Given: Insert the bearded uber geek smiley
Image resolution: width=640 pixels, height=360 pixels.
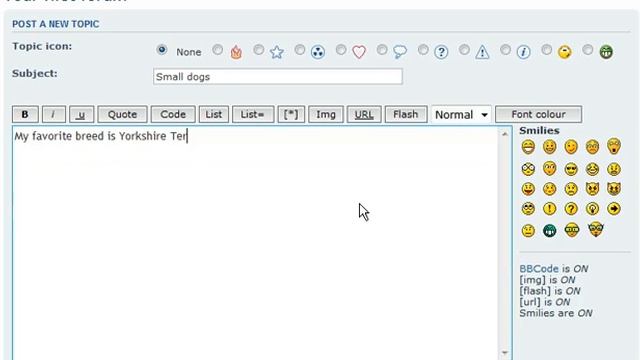Looking at the screenshot, I should coord(596,230).
